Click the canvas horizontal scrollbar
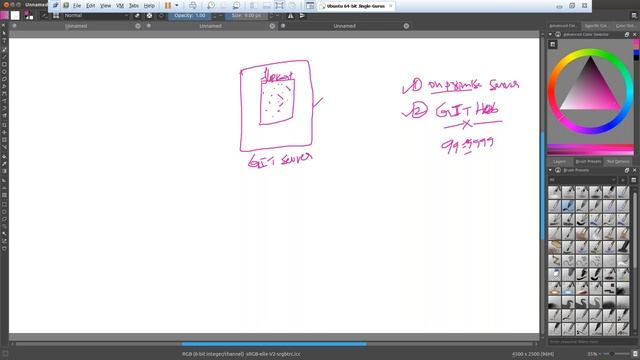This screenshot has height=360, width=640. point(274,344)
